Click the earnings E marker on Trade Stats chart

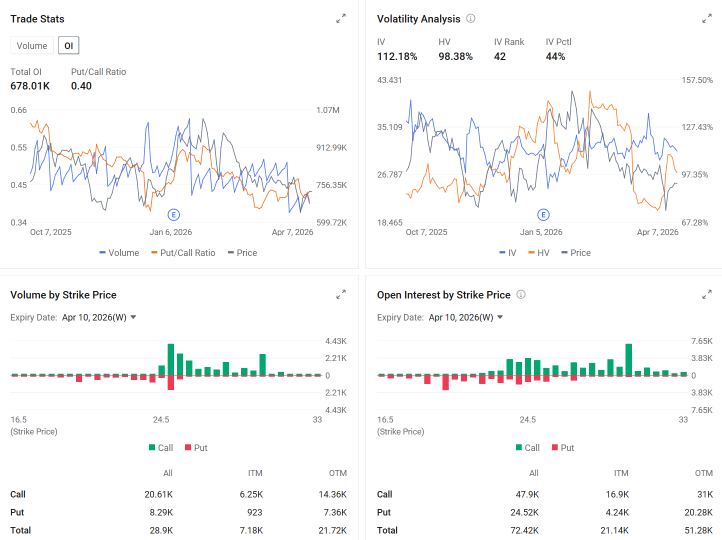174,215
